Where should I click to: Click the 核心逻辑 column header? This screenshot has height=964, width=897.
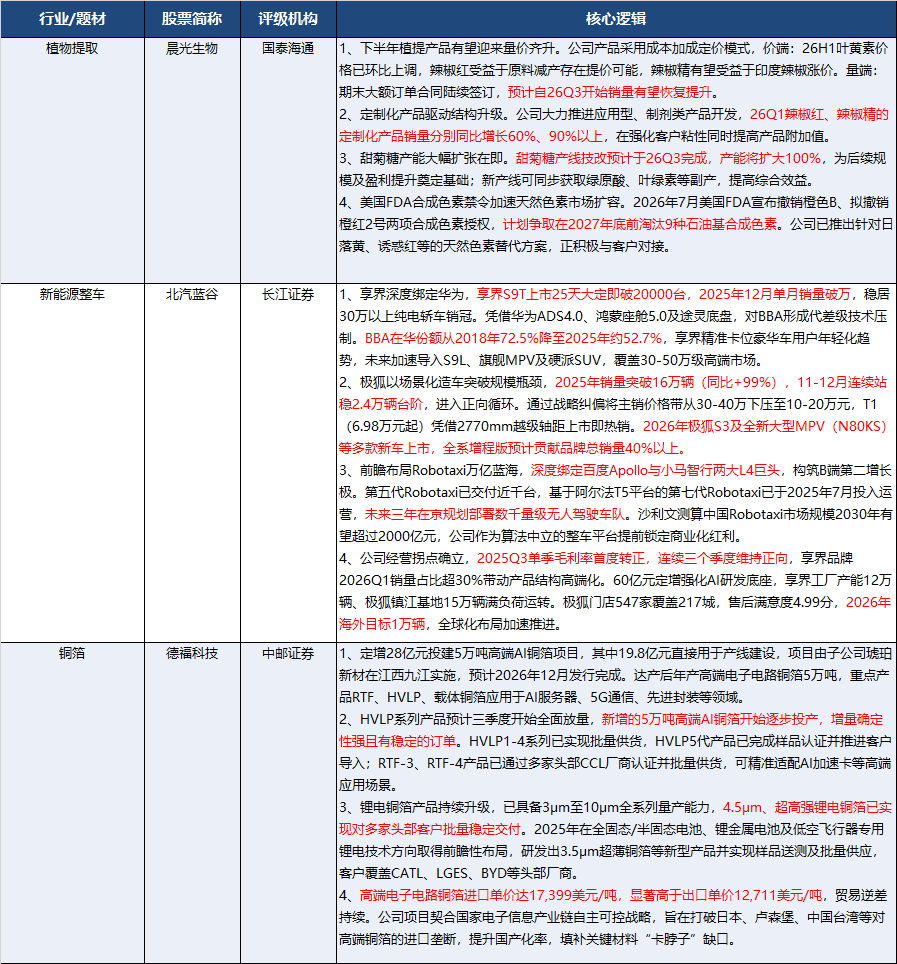[x=616, y=19]
